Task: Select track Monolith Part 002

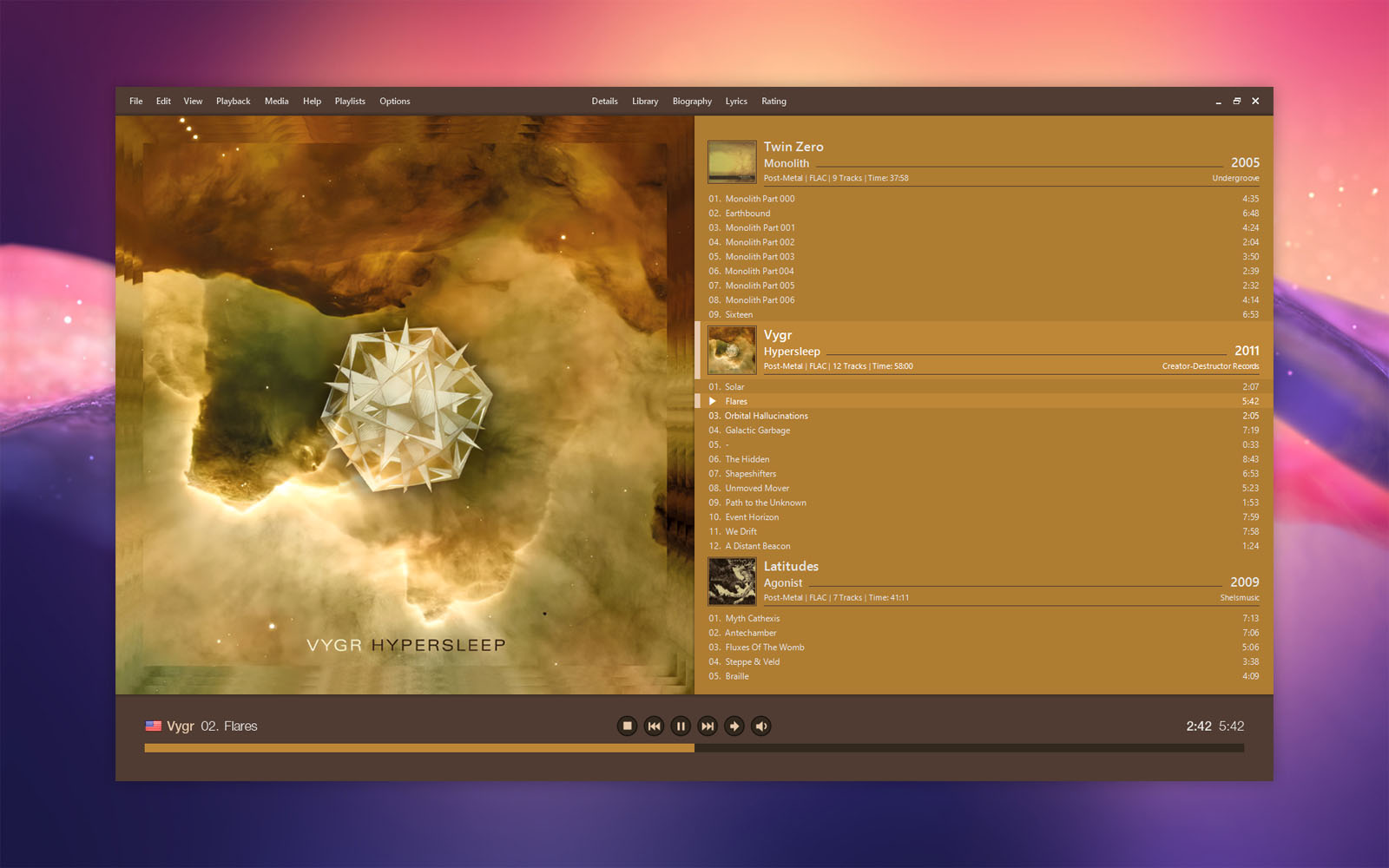Action: pyautogui.click(x=984, y=242)
